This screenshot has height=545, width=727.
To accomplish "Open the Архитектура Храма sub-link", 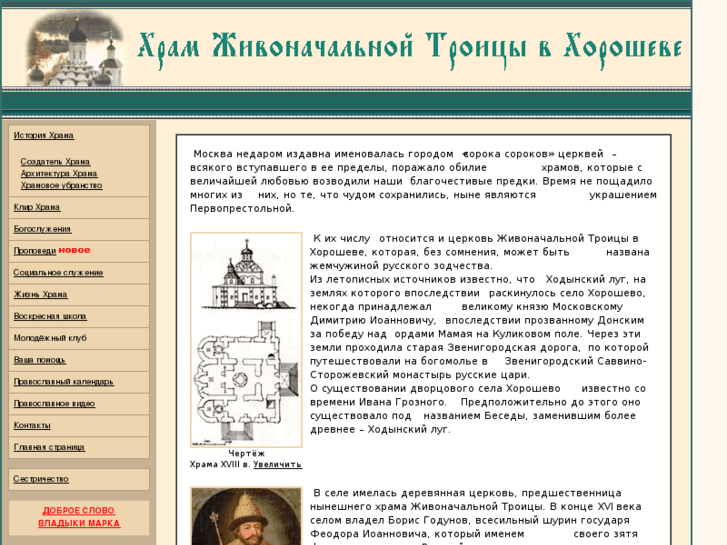I will 59,173.
